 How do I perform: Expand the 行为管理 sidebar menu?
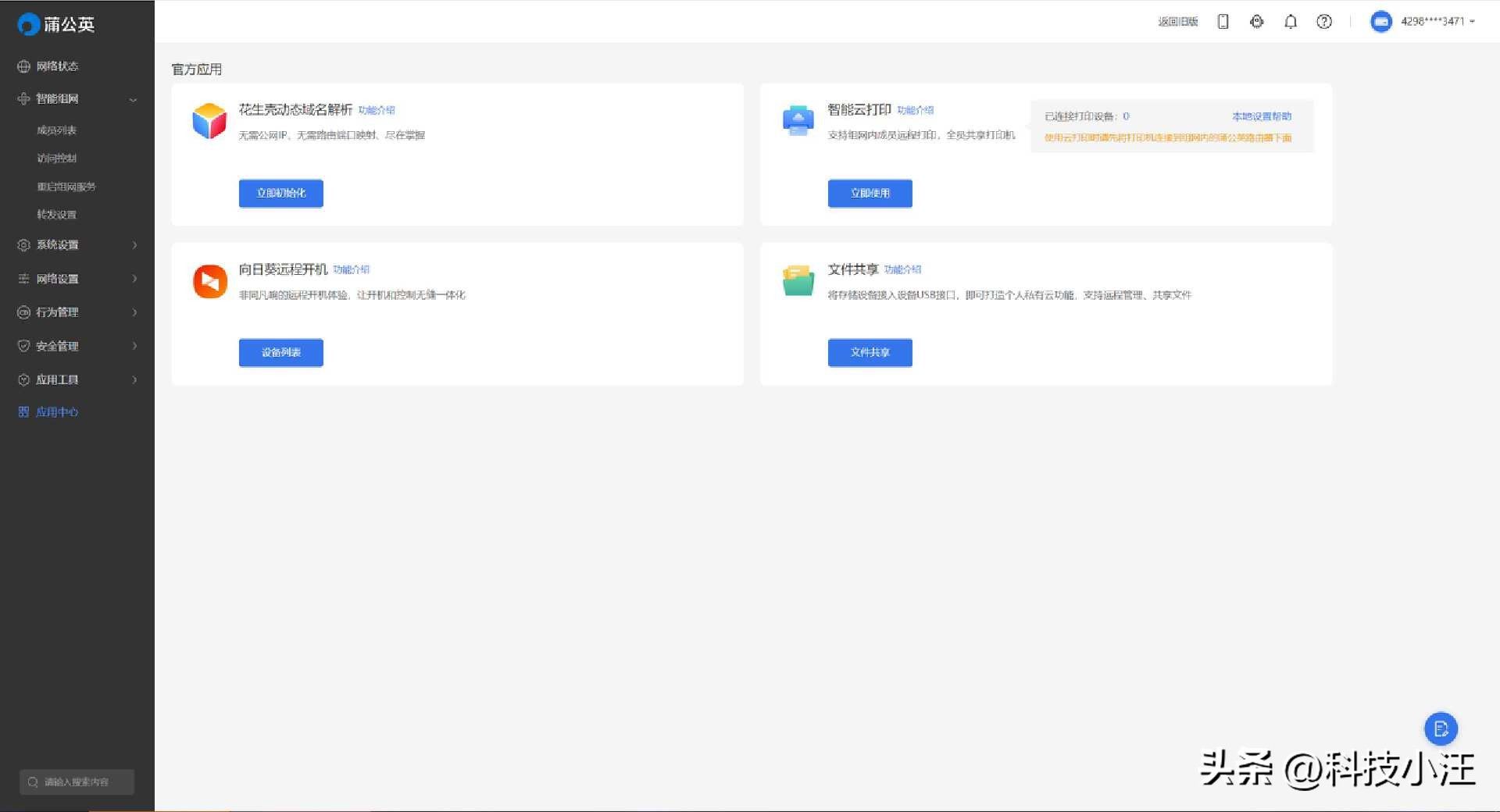(x=77, y=312)
